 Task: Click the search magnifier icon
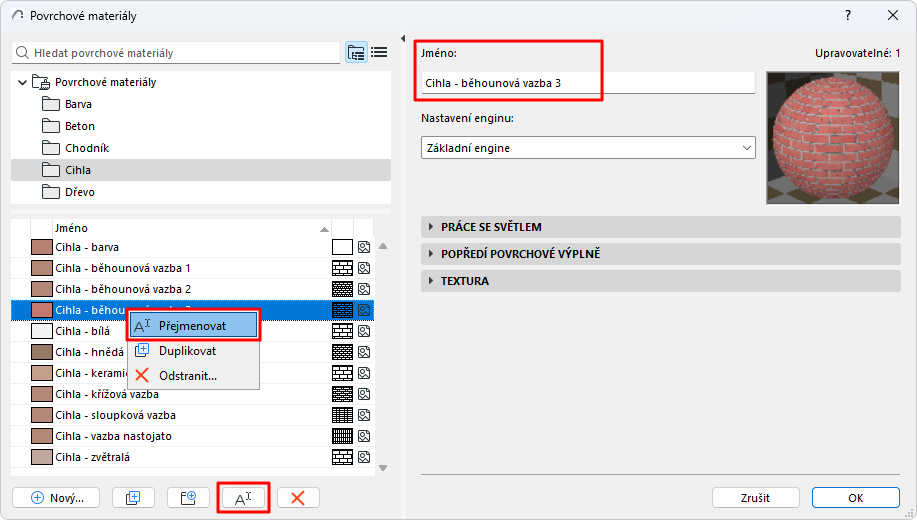22,53
